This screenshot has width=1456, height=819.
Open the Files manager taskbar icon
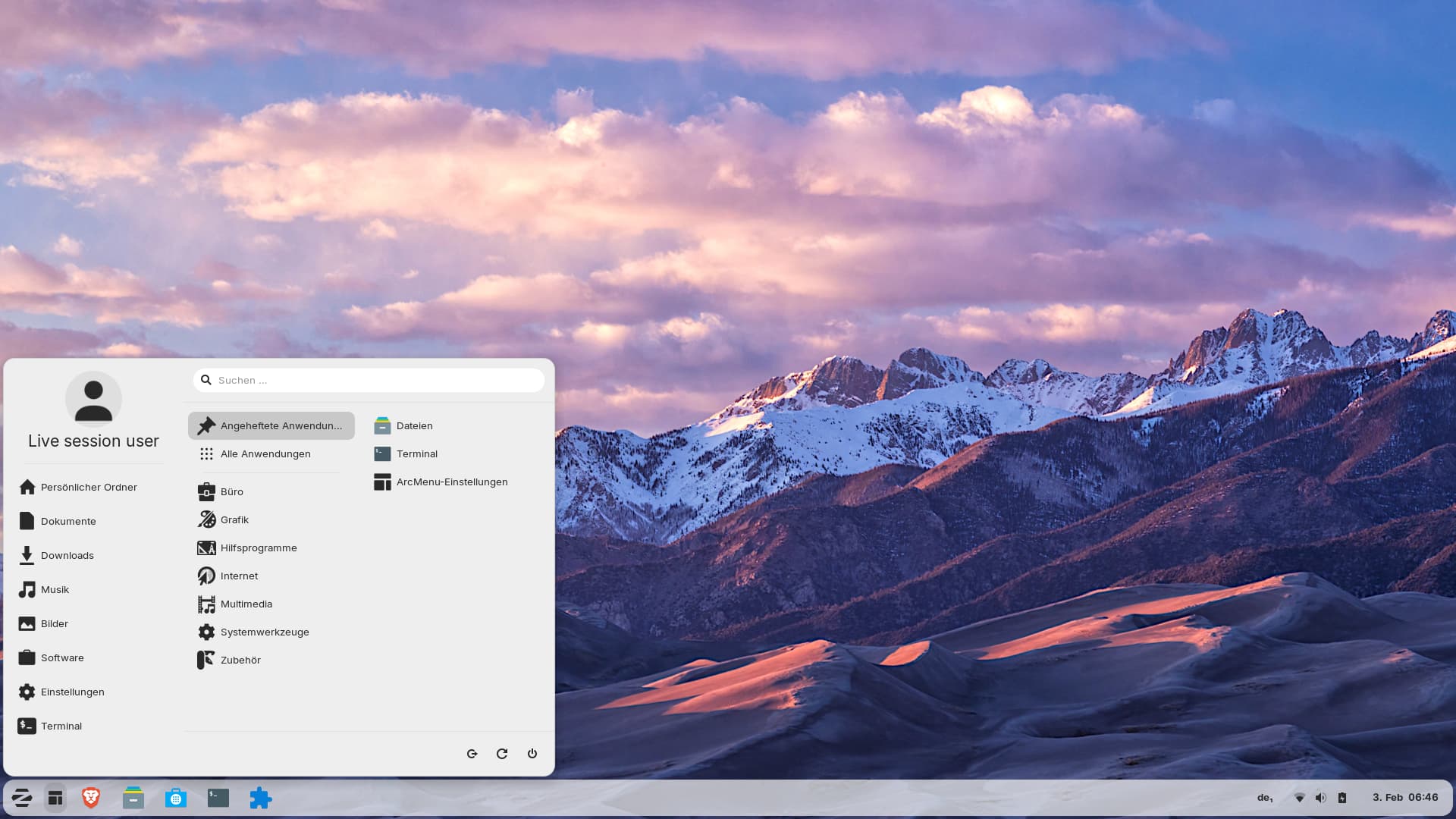[x=133, y=798]
